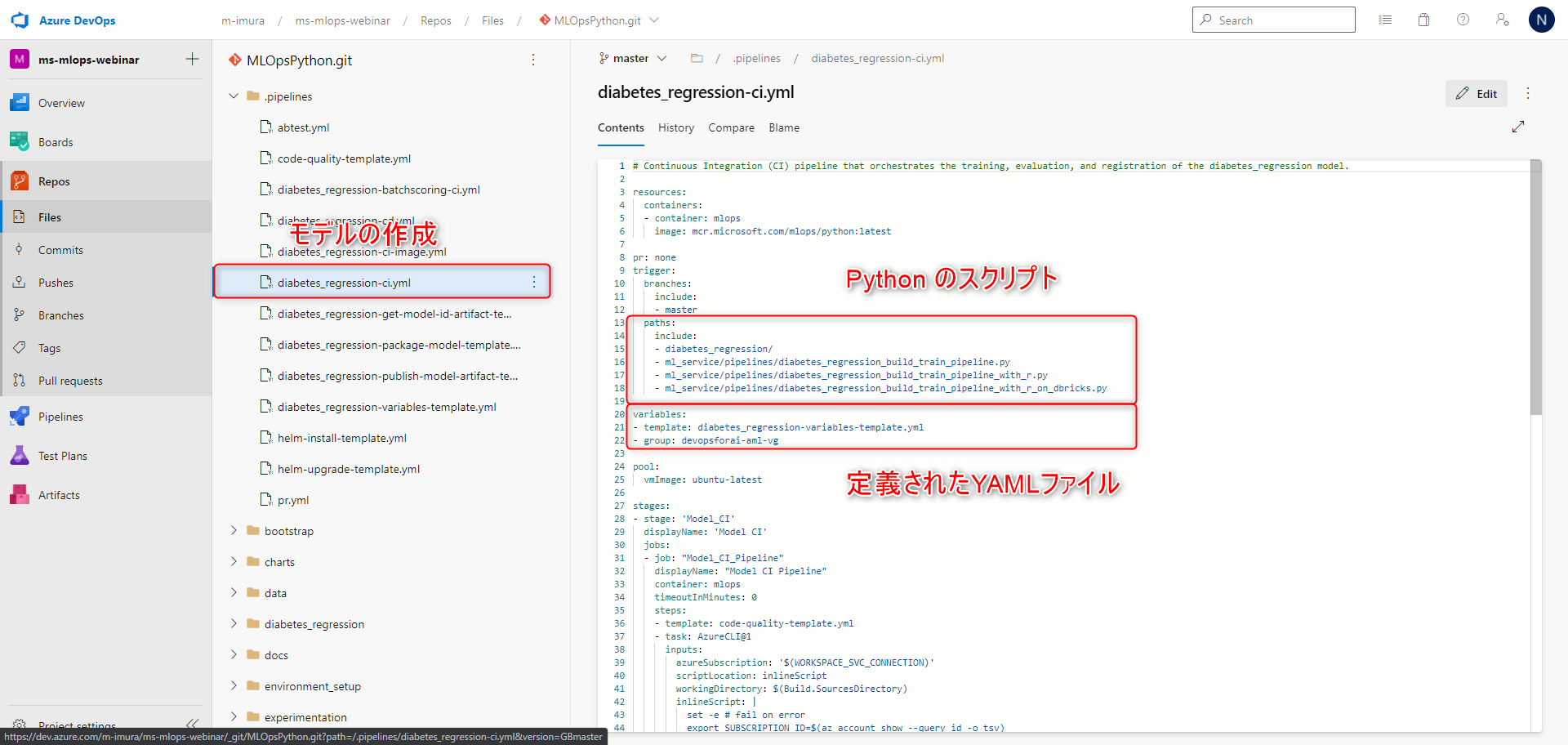Click the Repos icon in the sidebar
This screenshot has height=745, width=1568.
[20, 181]
